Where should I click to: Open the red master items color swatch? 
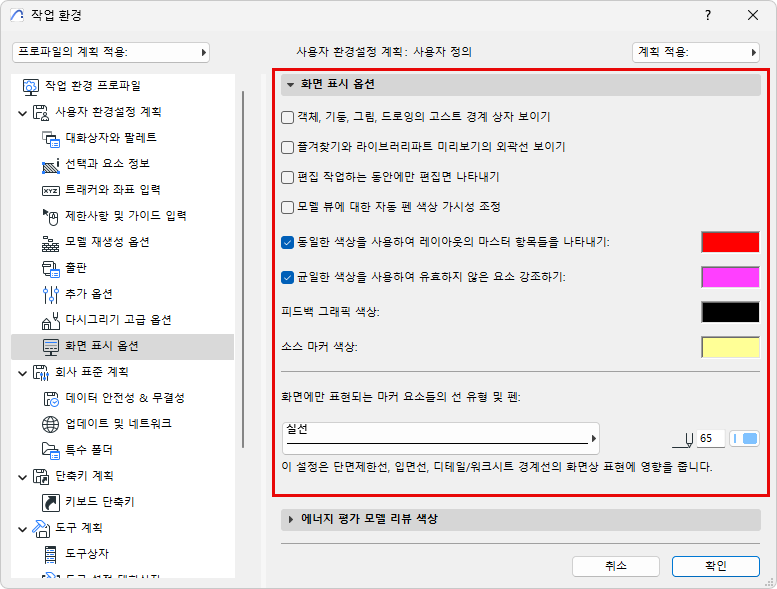click(730, 242)
